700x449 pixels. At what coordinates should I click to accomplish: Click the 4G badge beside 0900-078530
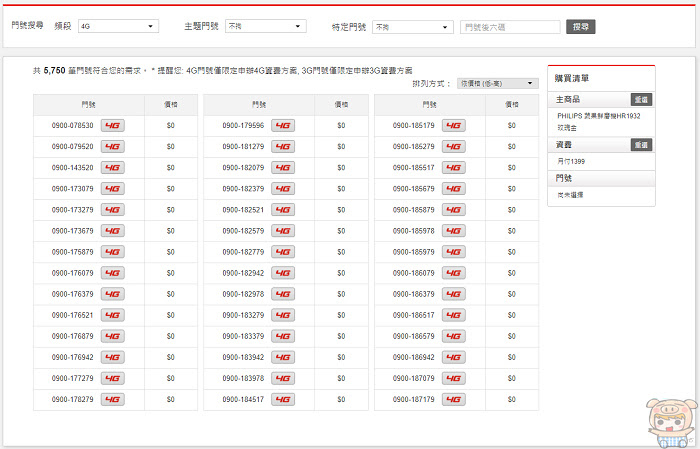pos(112,125)
